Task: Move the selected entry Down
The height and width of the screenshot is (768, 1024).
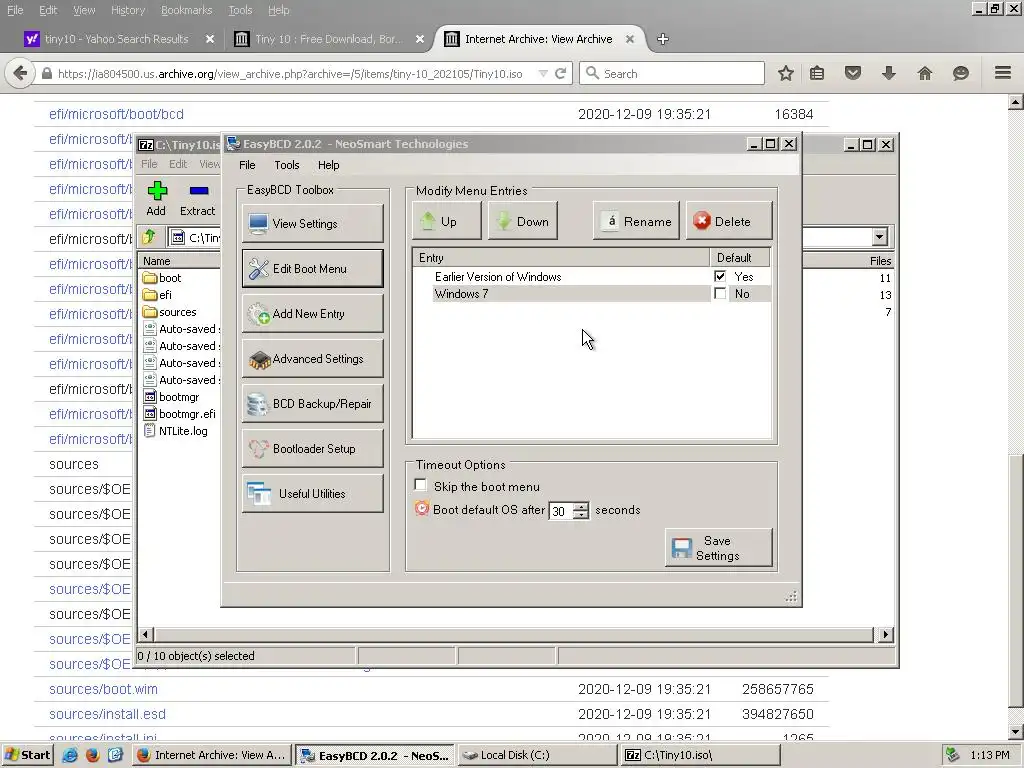Action: (522, 221)
